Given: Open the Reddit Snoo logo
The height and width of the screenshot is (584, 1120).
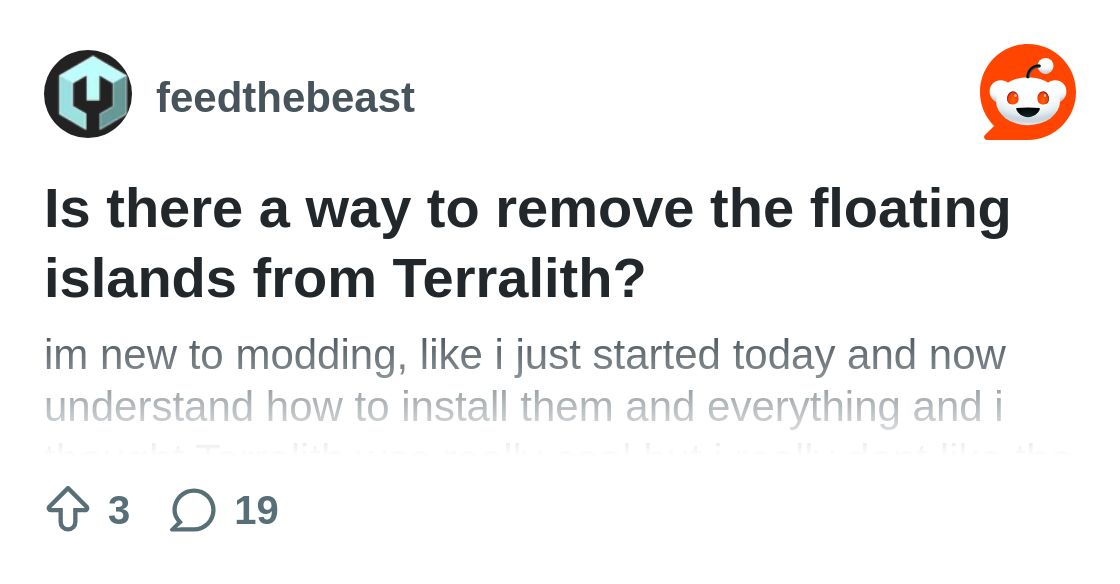Looking at the screenshot, I should 1027,92.
